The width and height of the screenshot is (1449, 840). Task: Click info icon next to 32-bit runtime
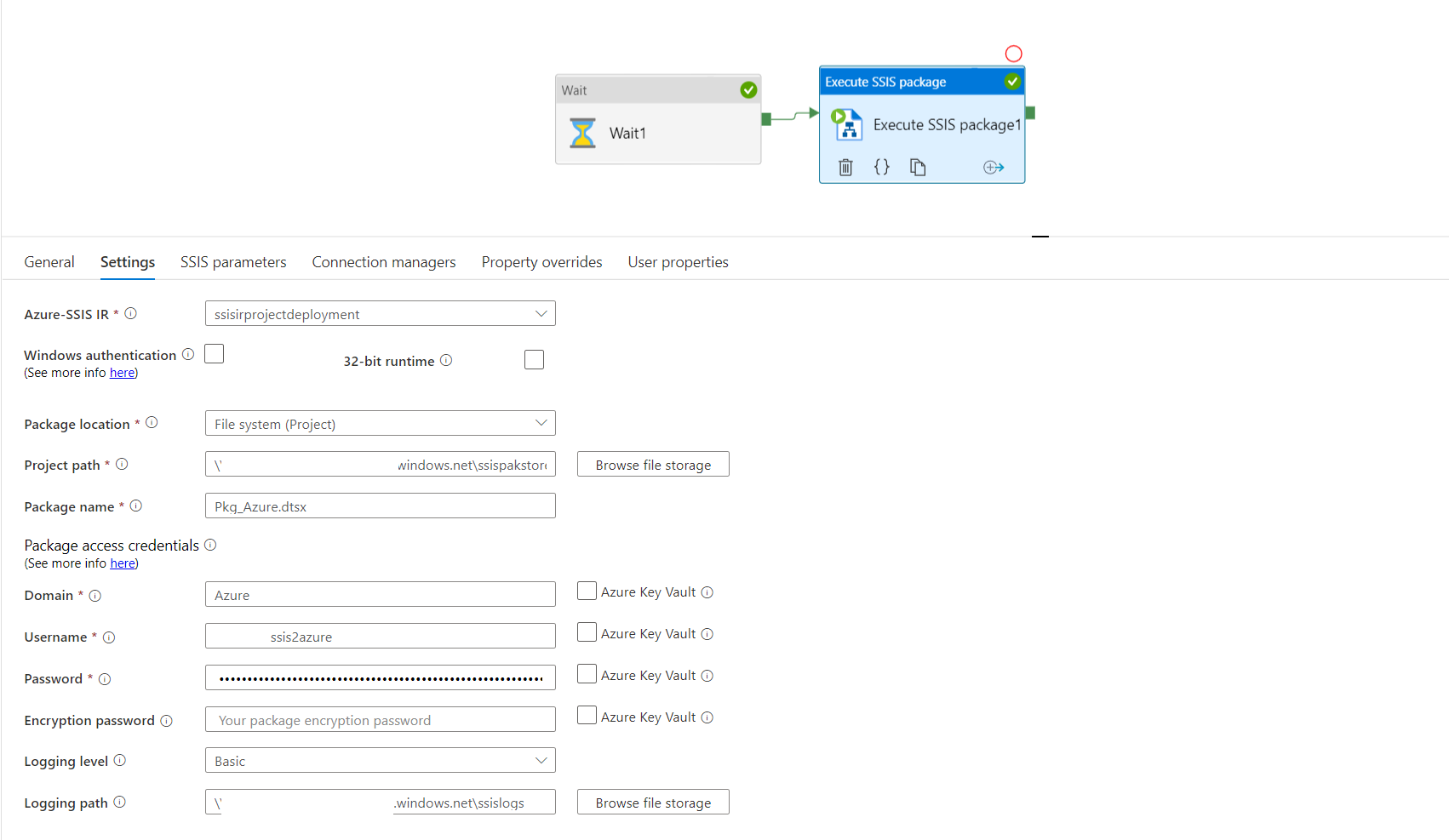[446, 360]
